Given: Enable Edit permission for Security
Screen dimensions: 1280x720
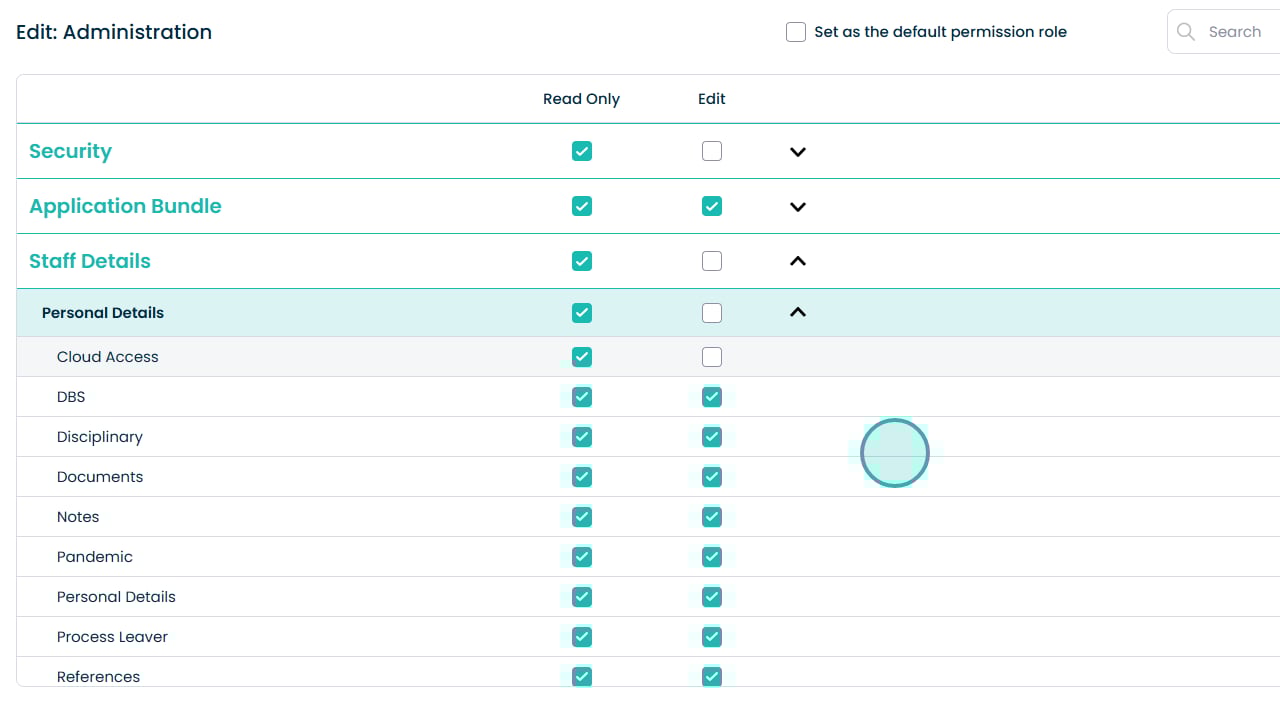Looking at the screenshot, I should (711, 151).
